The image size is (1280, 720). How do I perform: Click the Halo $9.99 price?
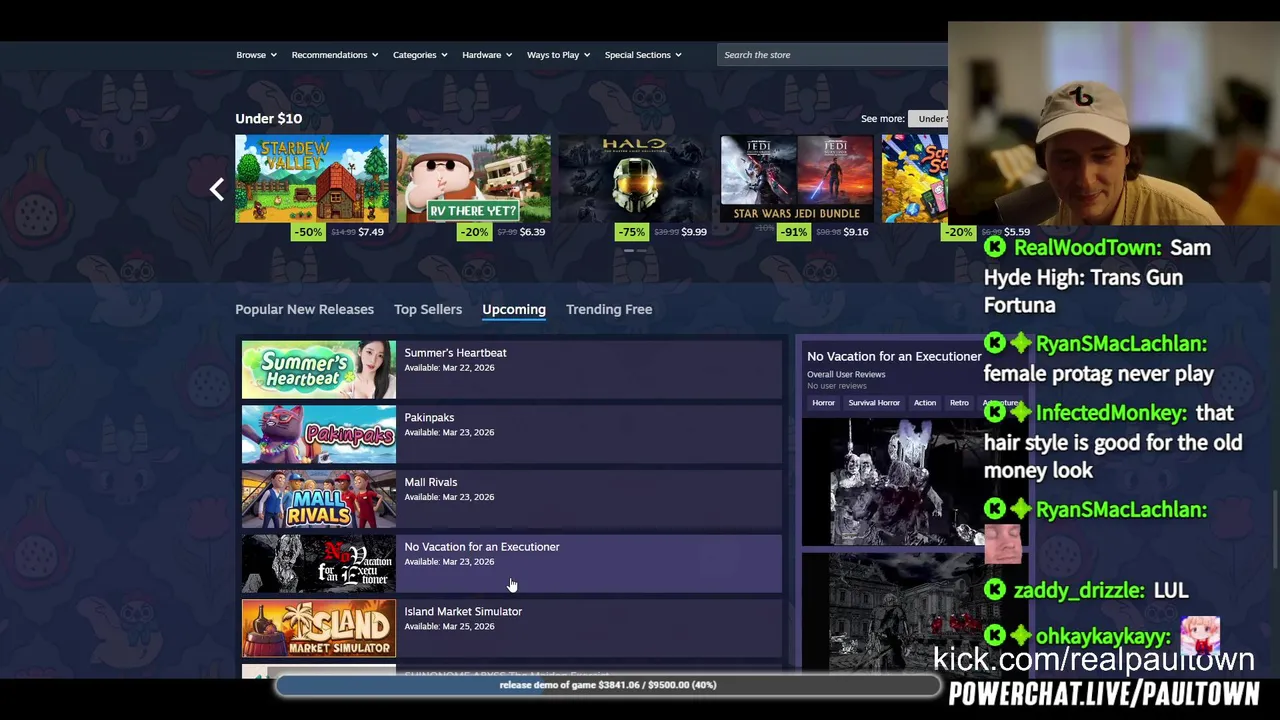coord(694,232)
